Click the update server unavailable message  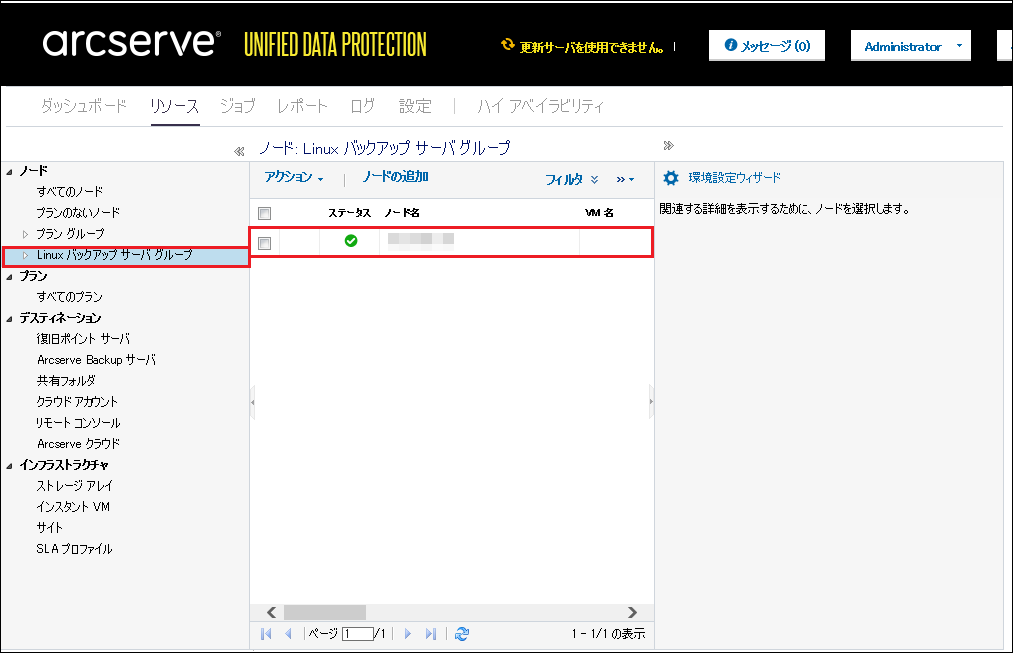592,47
